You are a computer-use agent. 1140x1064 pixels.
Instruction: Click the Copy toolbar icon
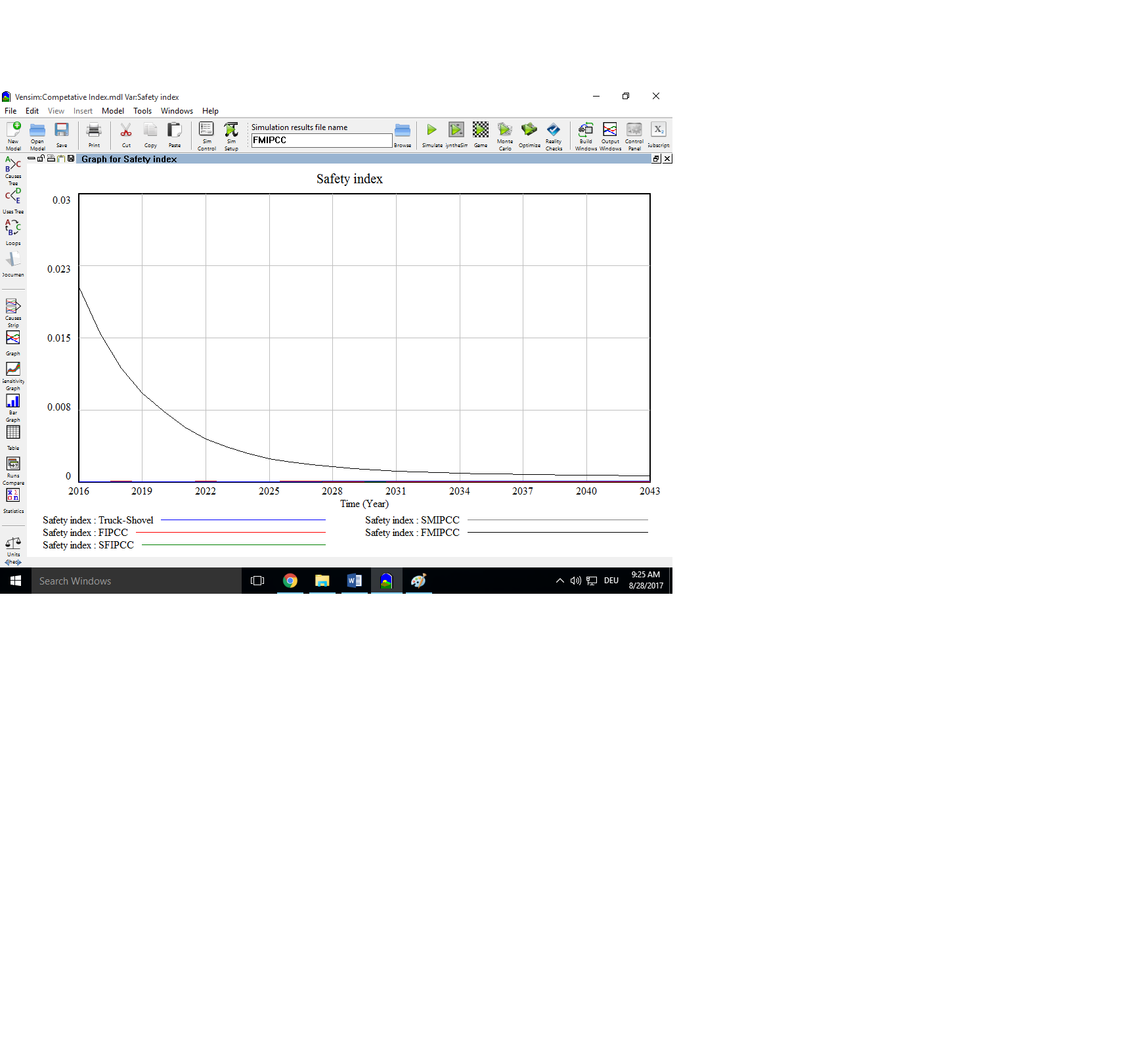pos(150,135)
